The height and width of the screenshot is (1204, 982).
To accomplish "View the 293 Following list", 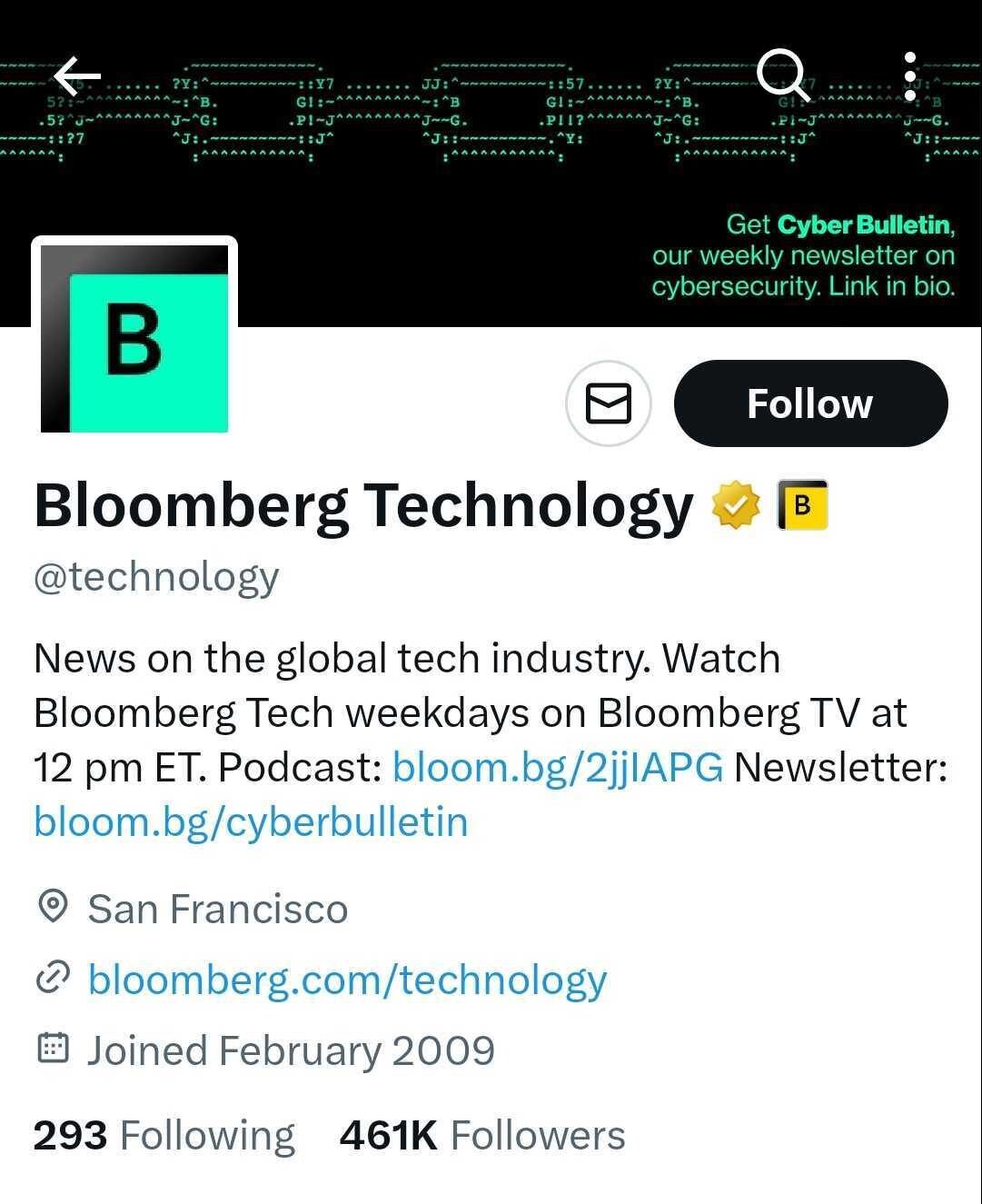I will coord(164,1134).
